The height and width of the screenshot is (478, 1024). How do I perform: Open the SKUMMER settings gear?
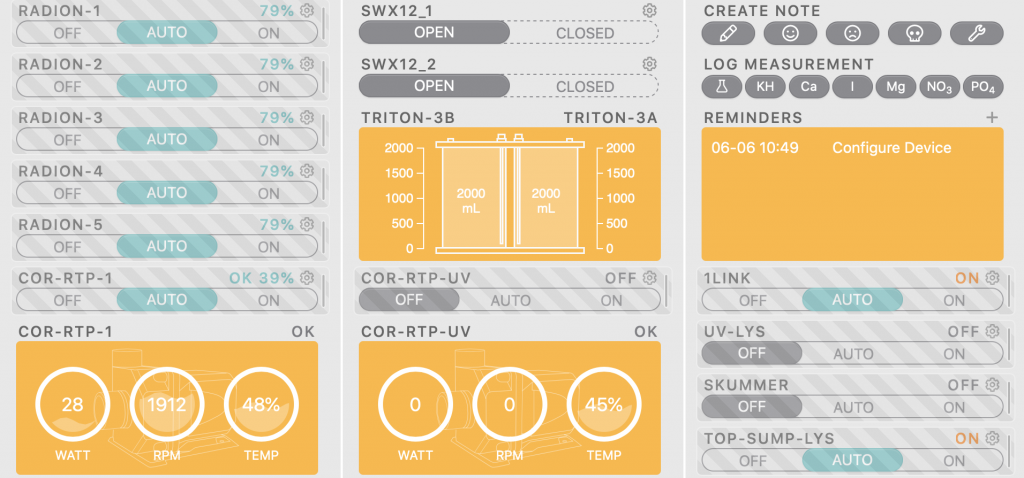992,385
